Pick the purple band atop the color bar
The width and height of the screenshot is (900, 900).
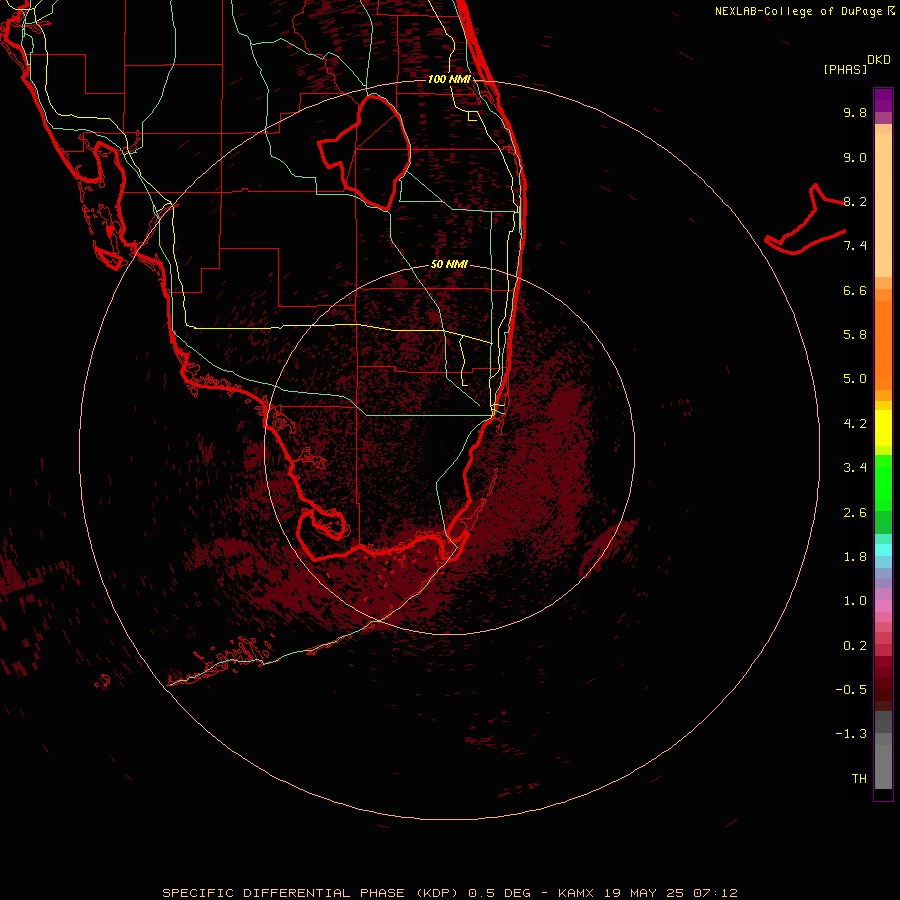tap(883, 100)
